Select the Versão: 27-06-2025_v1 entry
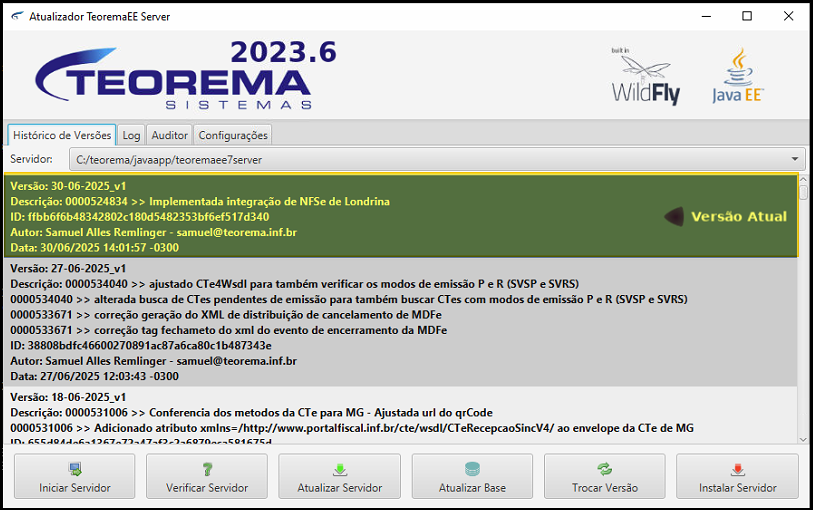813x510 pixels. [401, 322]
